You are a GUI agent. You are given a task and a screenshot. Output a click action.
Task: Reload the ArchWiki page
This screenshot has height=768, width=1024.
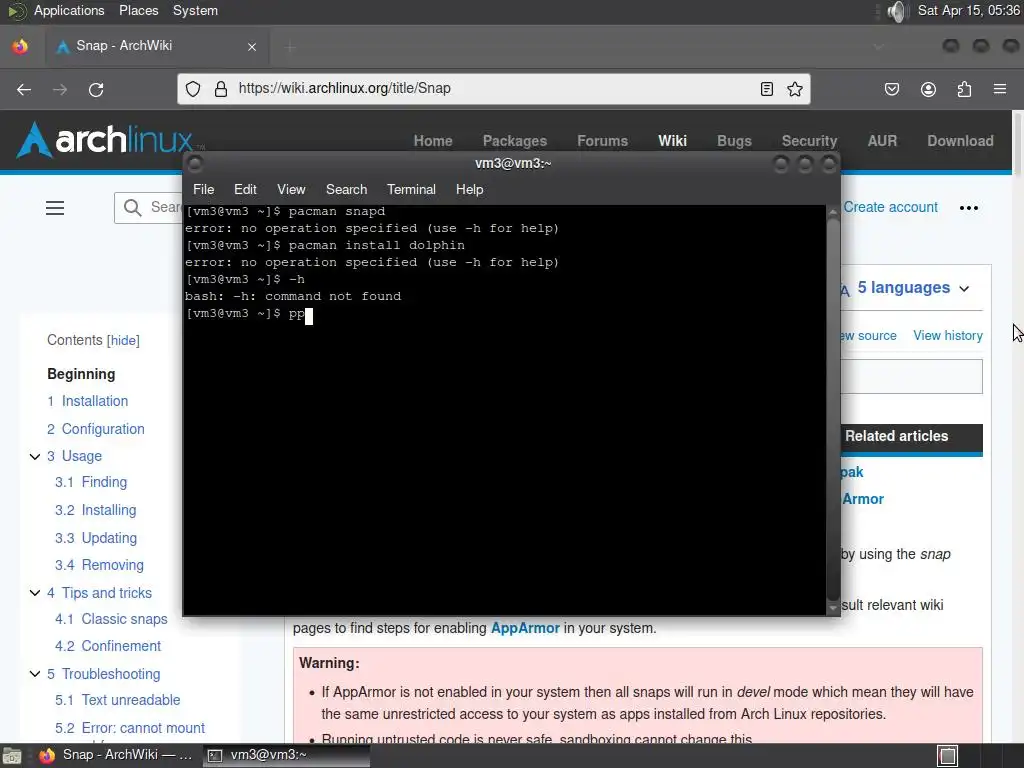96,89
